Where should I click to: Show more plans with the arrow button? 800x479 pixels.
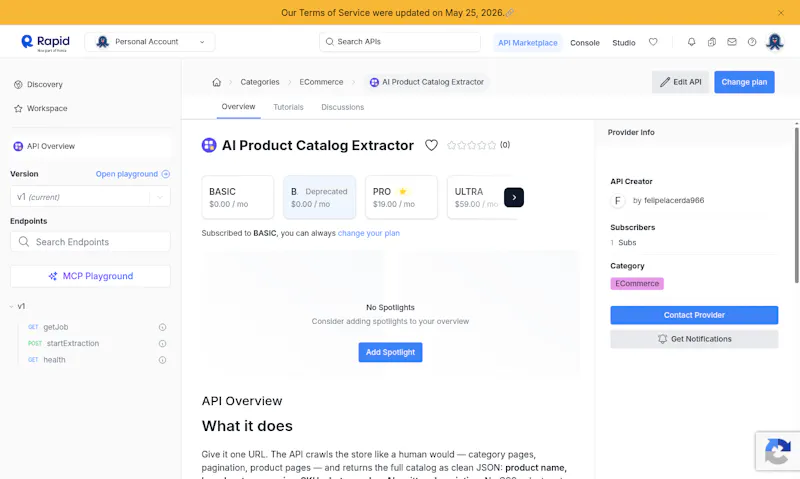pos(514,197)
